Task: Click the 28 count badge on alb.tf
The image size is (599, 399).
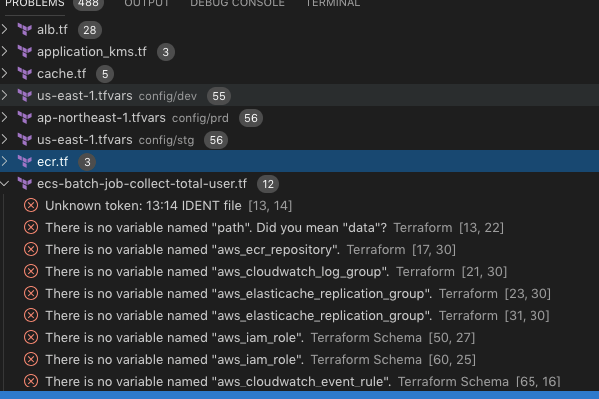Action: pyautogui.click(x=90, y=30)
